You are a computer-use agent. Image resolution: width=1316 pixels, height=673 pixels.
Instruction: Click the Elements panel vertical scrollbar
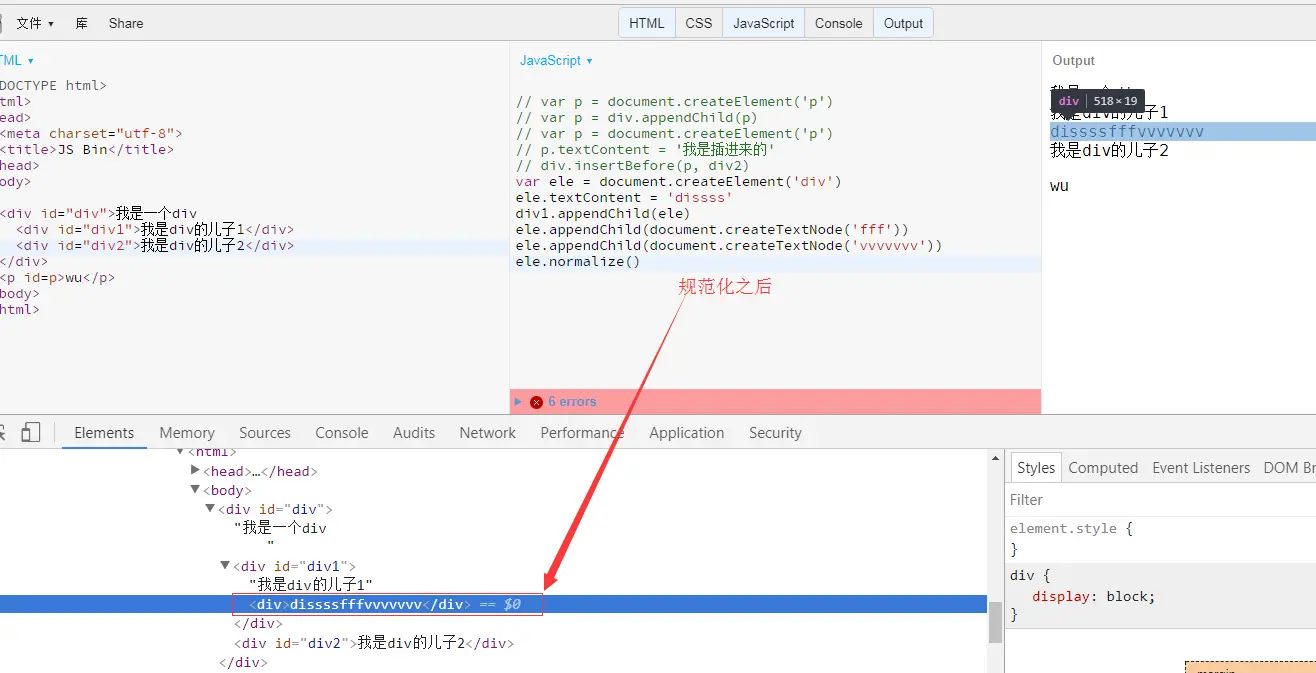coord(995,622)
